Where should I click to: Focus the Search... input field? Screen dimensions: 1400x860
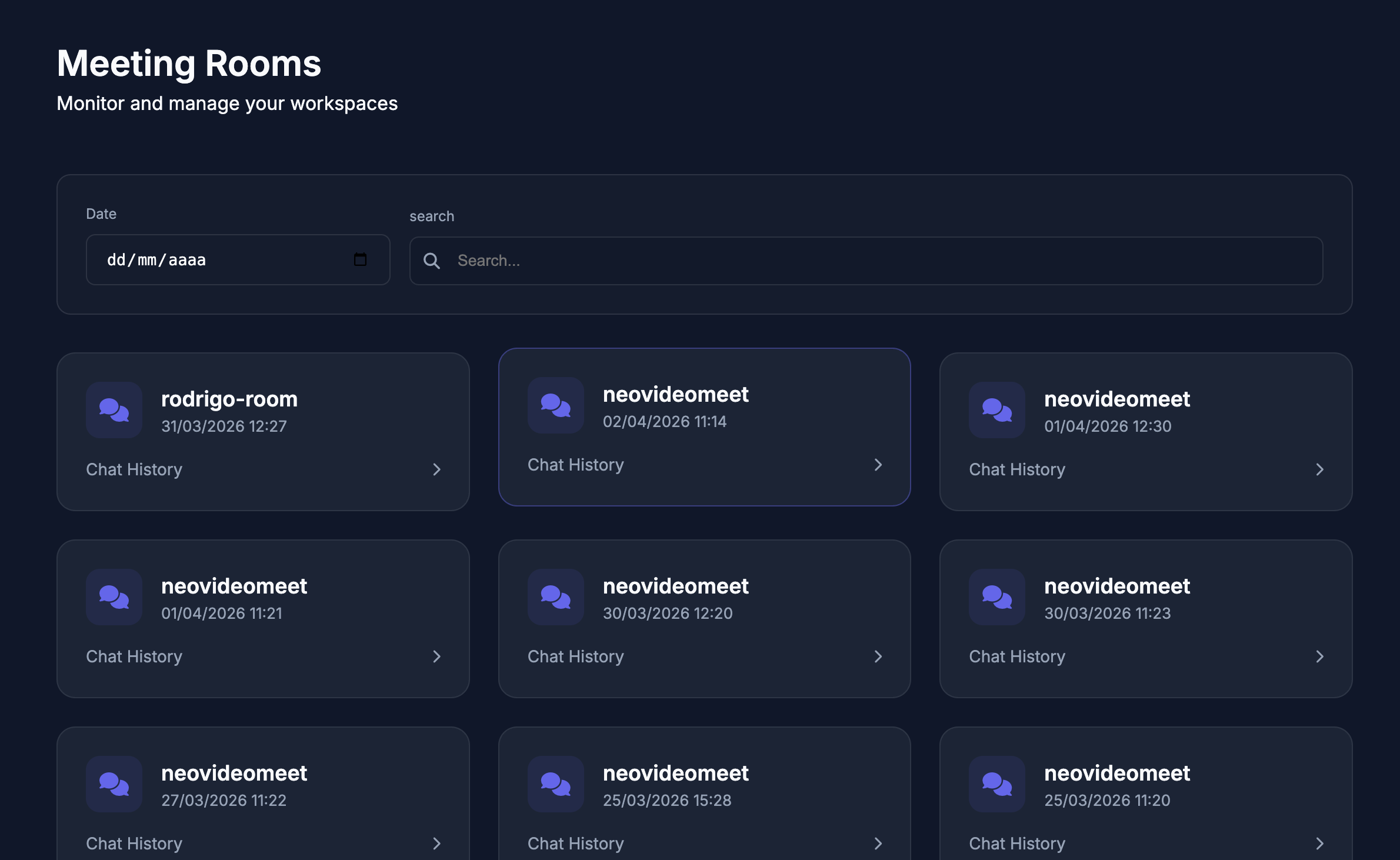(866, 261)
